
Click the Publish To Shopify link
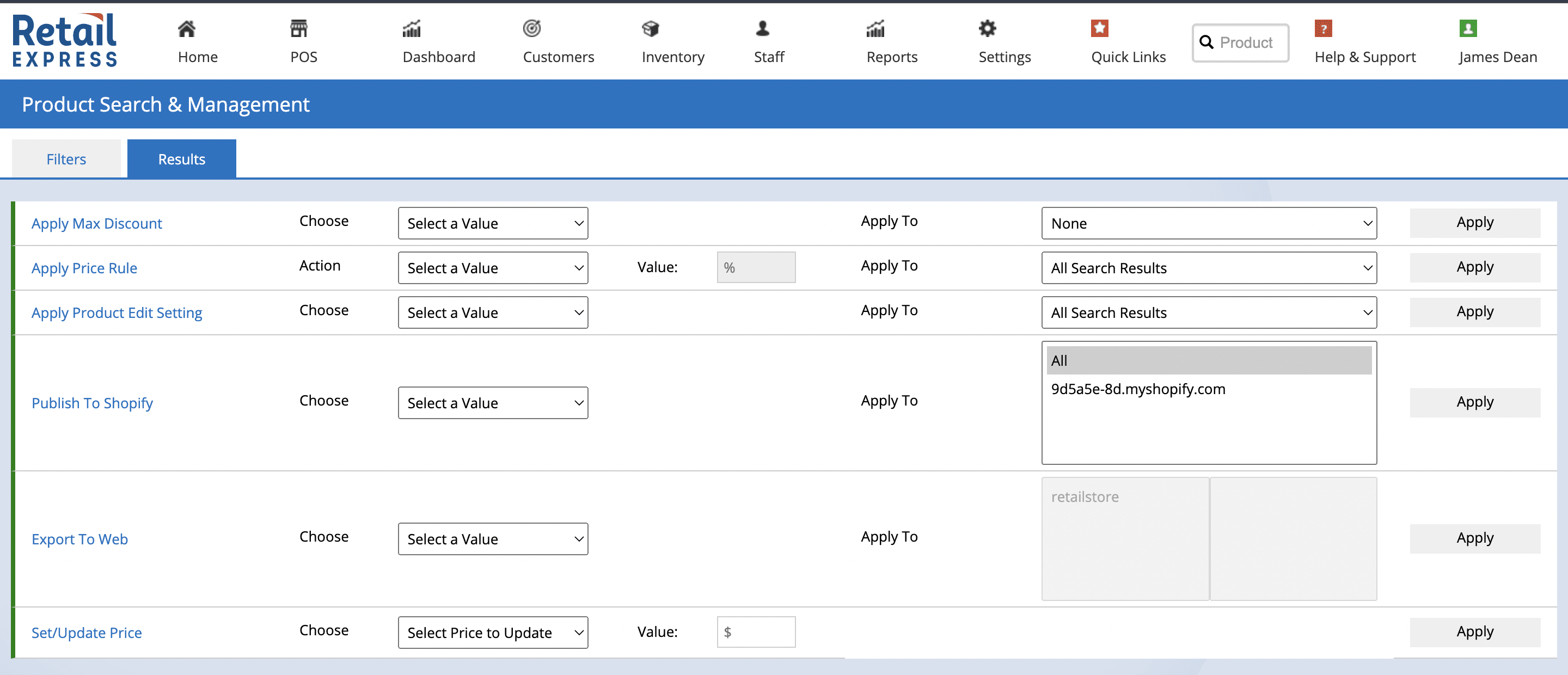click(x=92, y=403)
